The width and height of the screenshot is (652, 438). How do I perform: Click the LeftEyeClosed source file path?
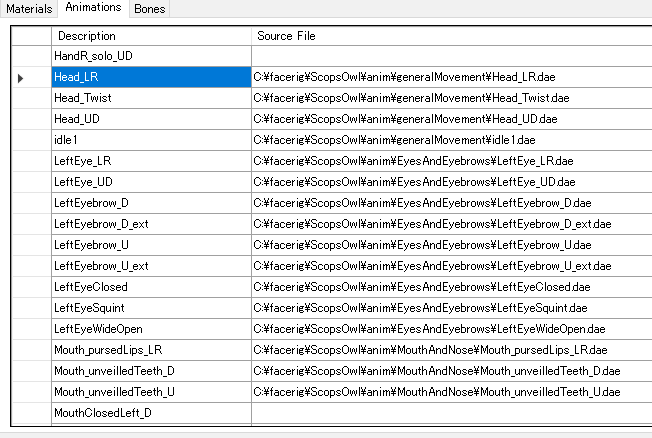(420, 287)
